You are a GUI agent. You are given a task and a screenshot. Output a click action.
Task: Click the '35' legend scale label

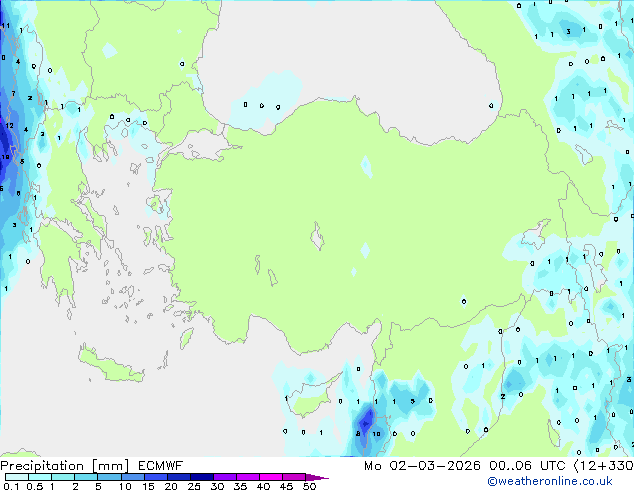[x=240, y=486]
